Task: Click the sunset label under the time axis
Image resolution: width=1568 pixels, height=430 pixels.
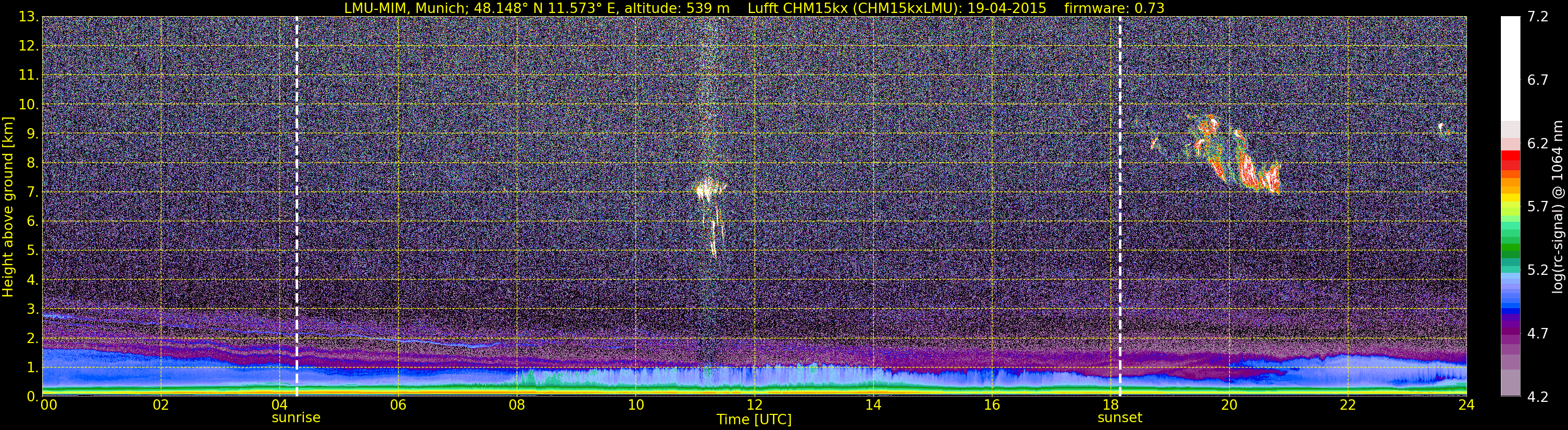Action: [x=1120, y=418]
